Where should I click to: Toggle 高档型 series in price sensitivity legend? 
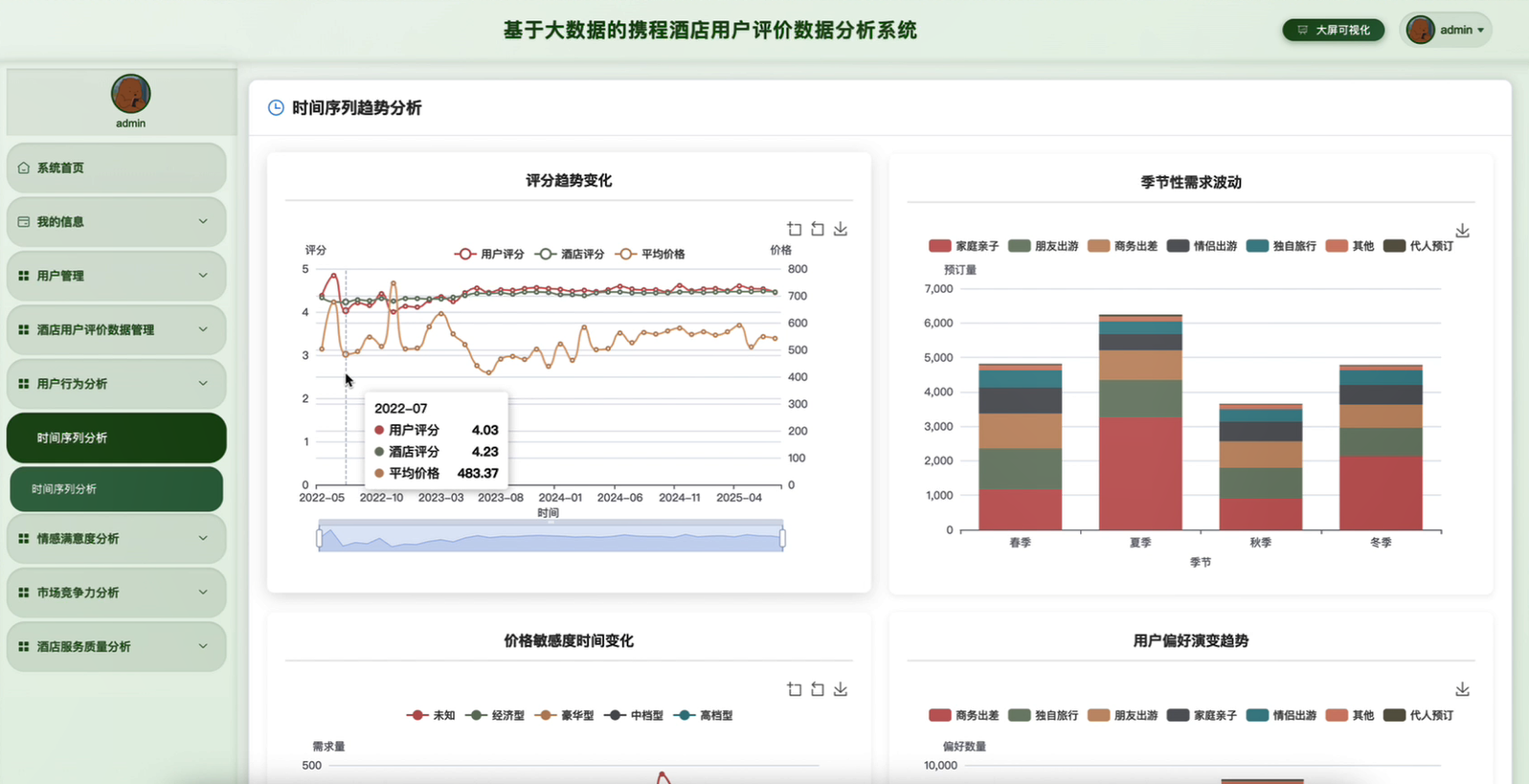point(703,715)
